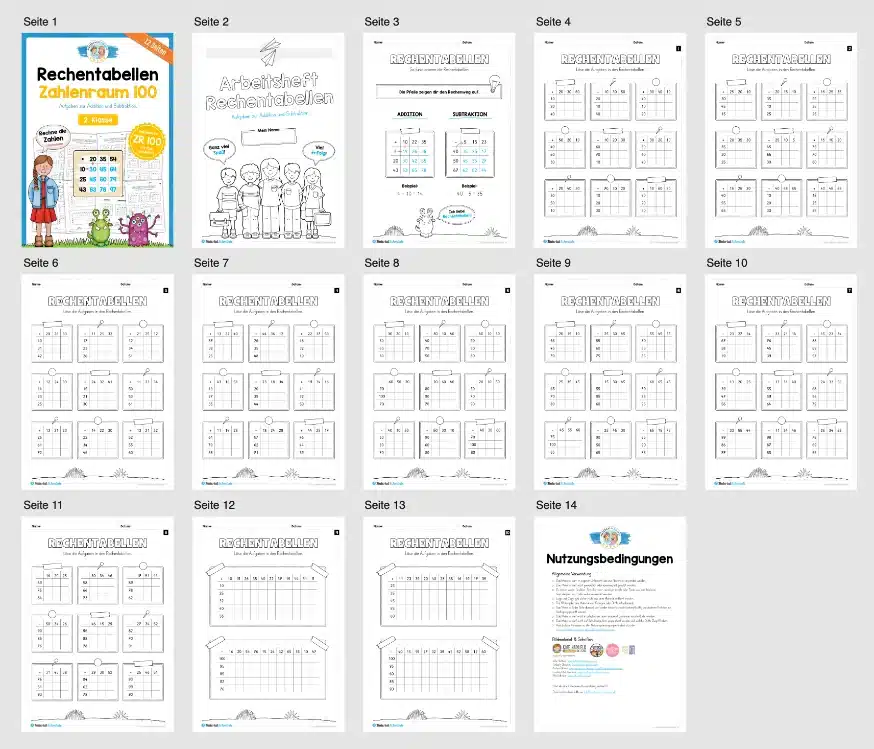Select the Seite 10 worksheet thumbnail
The width and height of the screenshot is (874, 749).
pos(781,381)
